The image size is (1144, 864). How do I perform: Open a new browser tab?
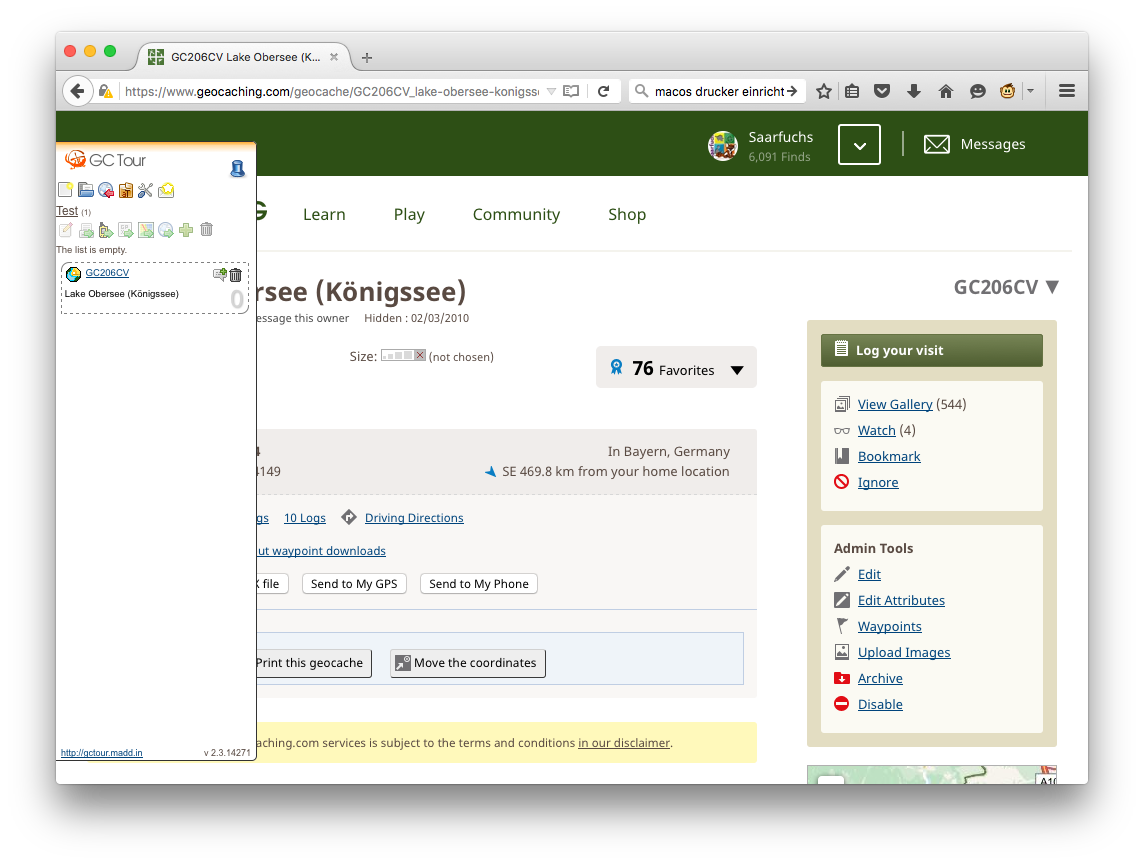[367, 58]
